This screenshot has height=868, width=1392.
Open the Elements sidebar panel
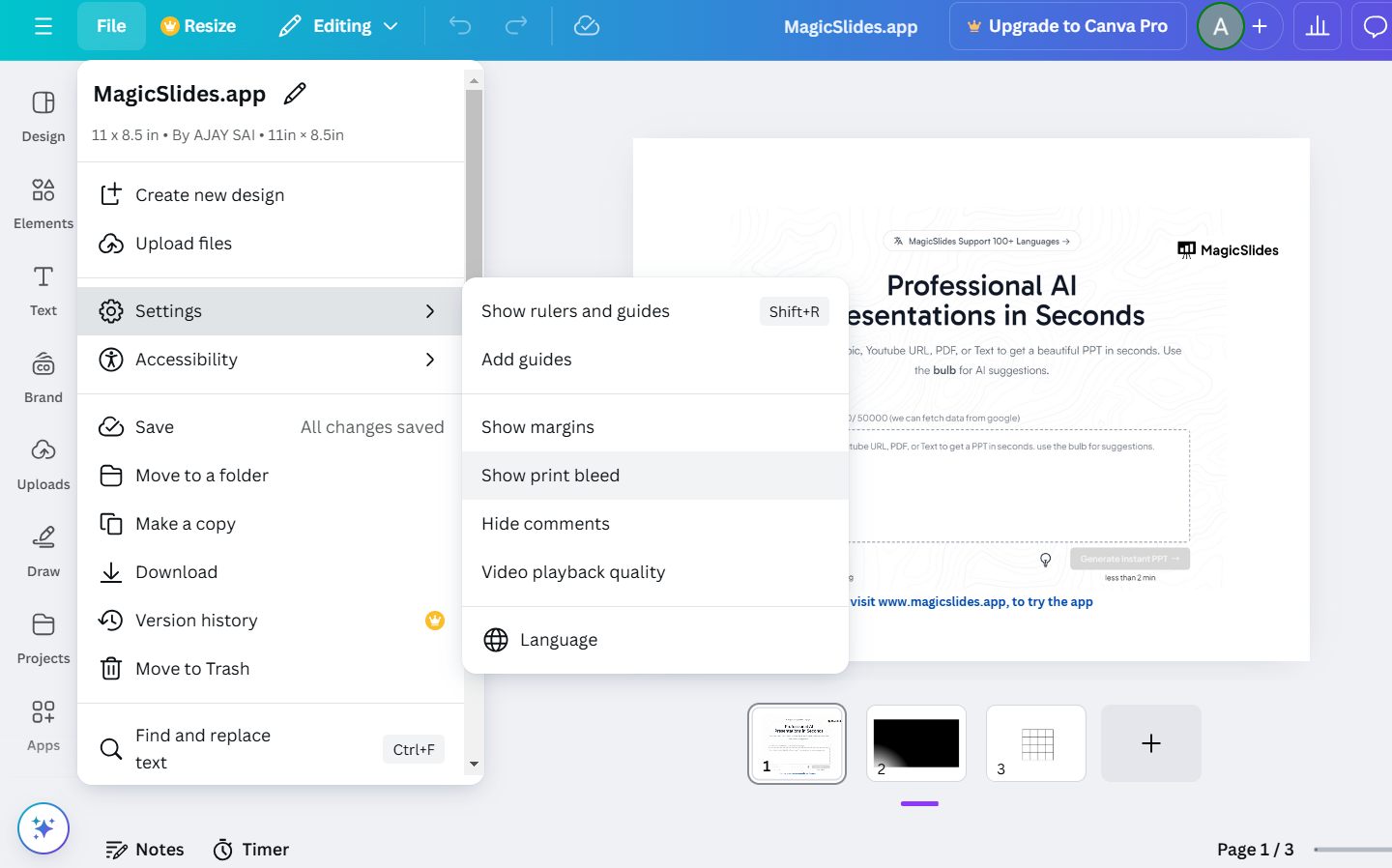click(x=43, y=203)
